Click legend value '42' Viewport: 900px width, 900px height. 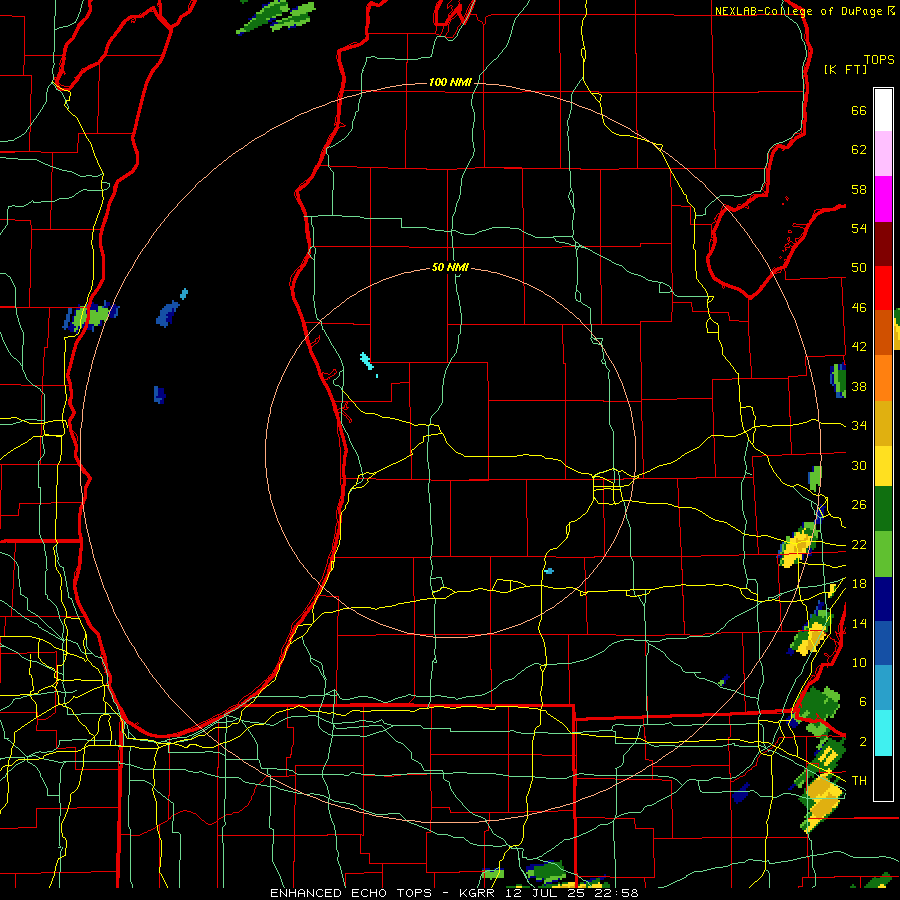(x=859, y=347)
